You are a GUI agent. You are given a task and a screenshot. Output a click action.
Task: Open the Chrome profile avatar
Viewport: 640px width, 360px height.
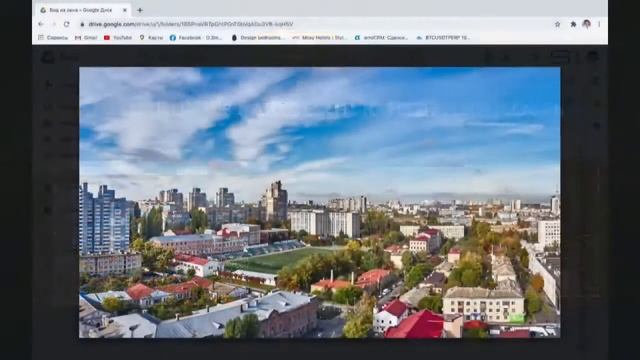click(x=587, y=24)
